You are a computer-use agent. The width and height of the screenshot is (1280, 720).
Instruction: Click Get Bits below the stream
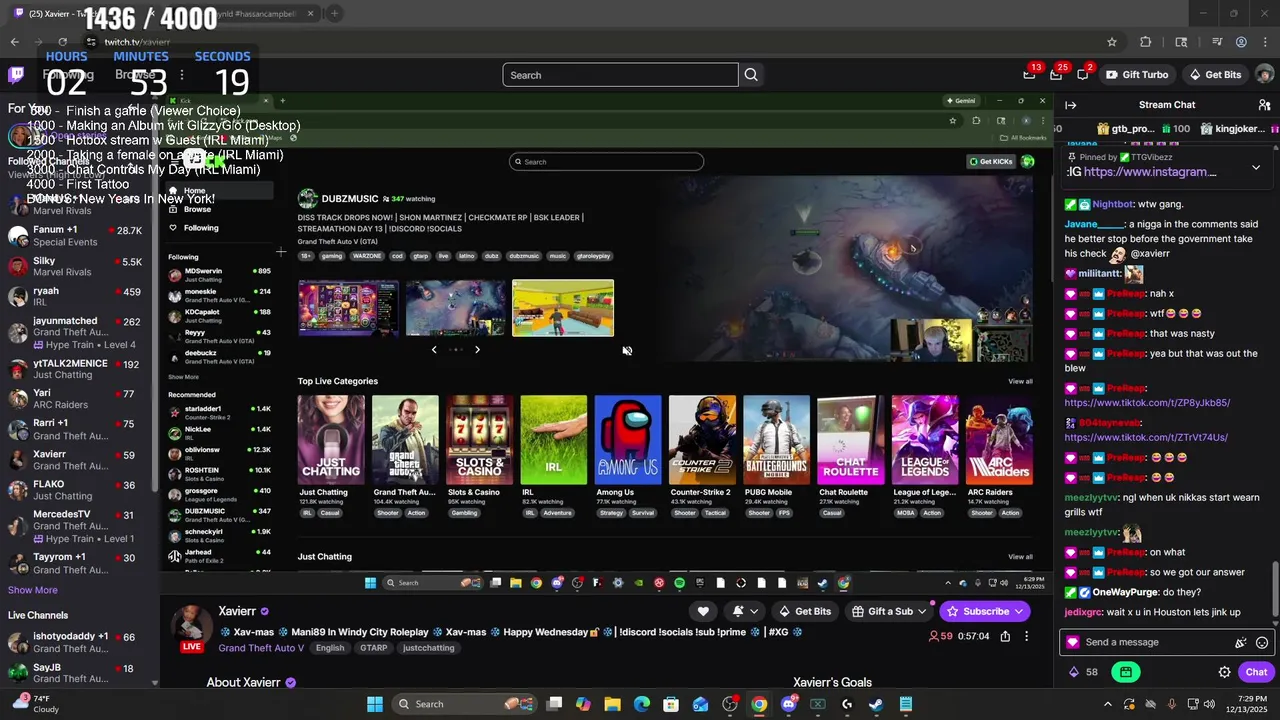805,611
